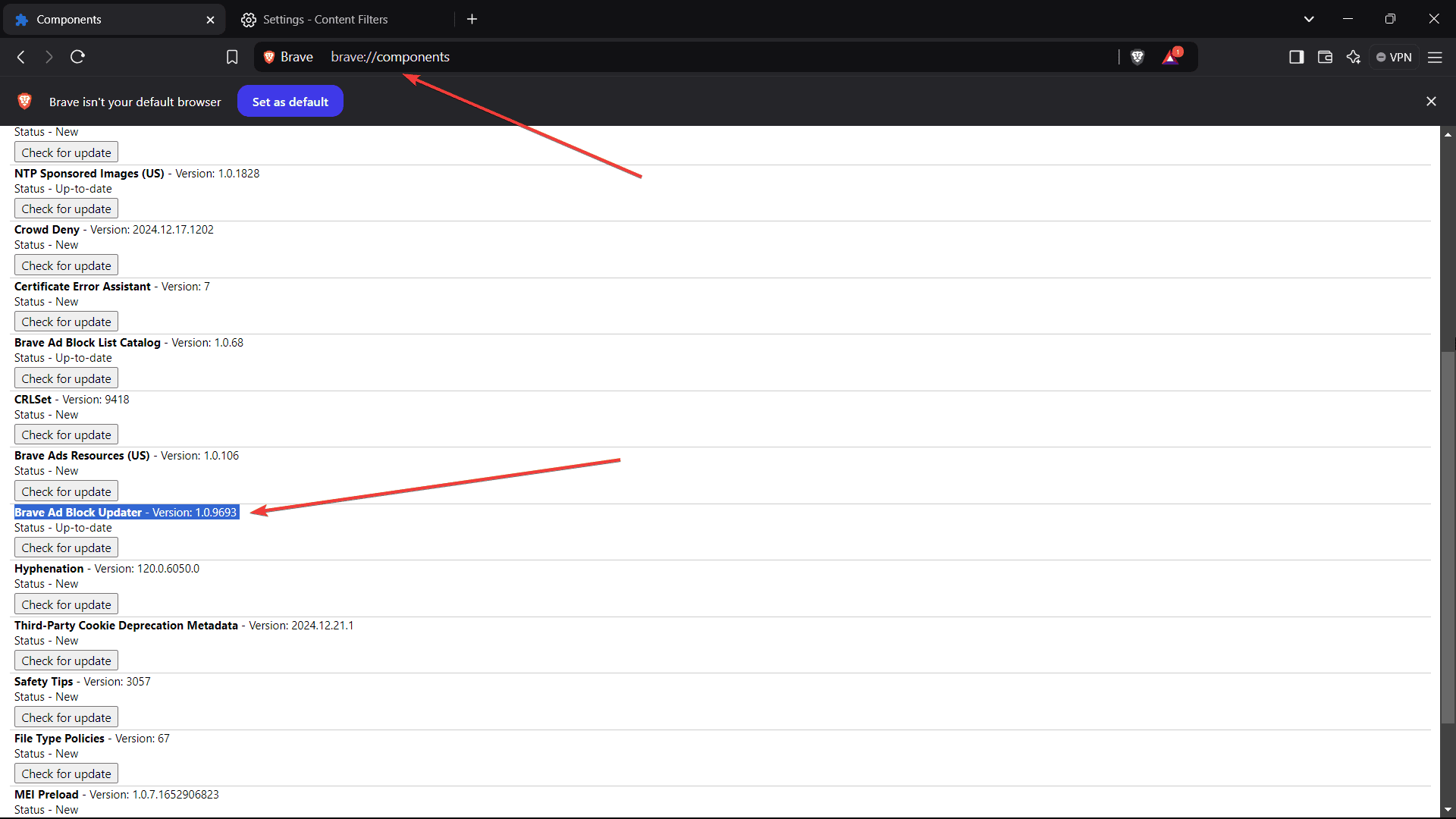Dismiss the default browser notification
The width and height of the screenshot is (1456, 819).
point(1431,101)
